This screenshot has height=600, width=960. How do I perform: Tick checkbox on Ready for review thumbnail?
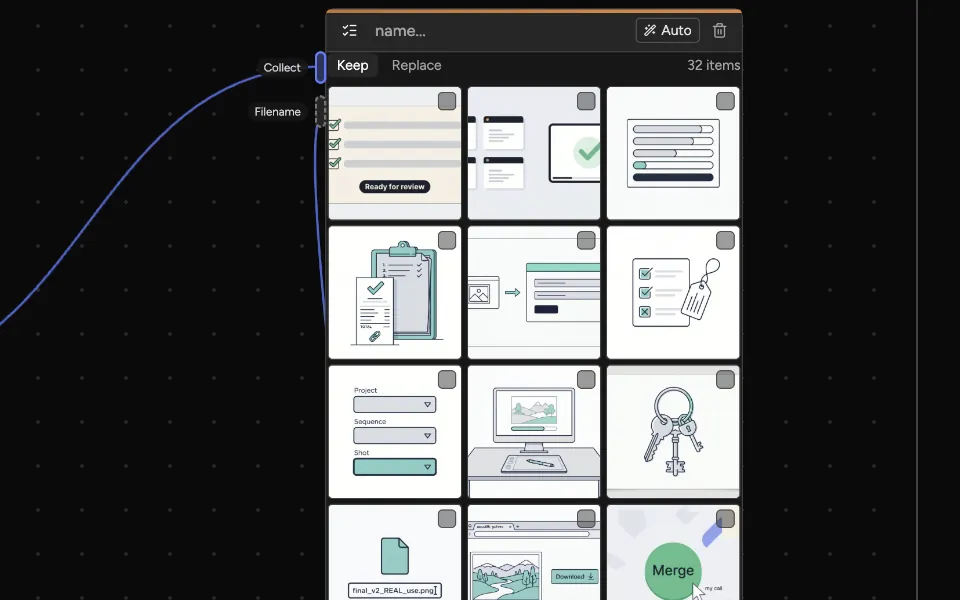pos(447,101)
